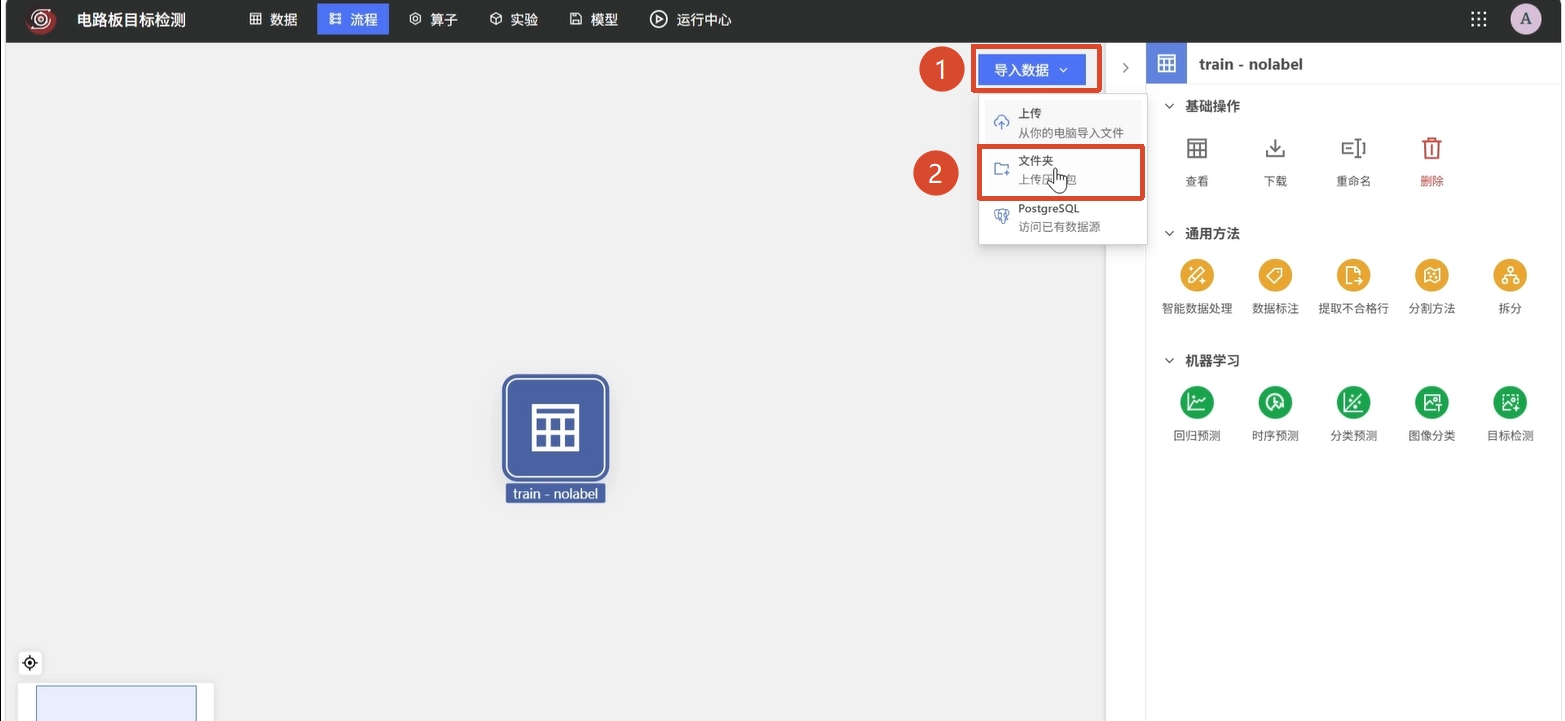This screenshot has width=1565, height=721.
Task: Start 回归预测 regression prediction
Action: click(1197, 402)
